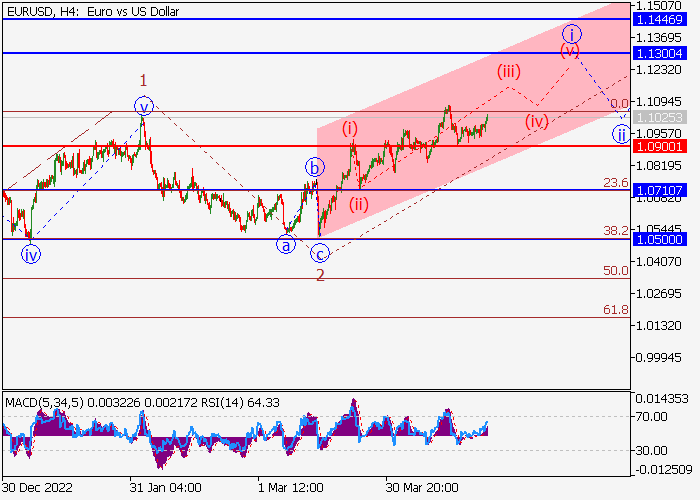Click the blue circled ii projection marker
Screen dimensions: 700x500
pos(621,135)
